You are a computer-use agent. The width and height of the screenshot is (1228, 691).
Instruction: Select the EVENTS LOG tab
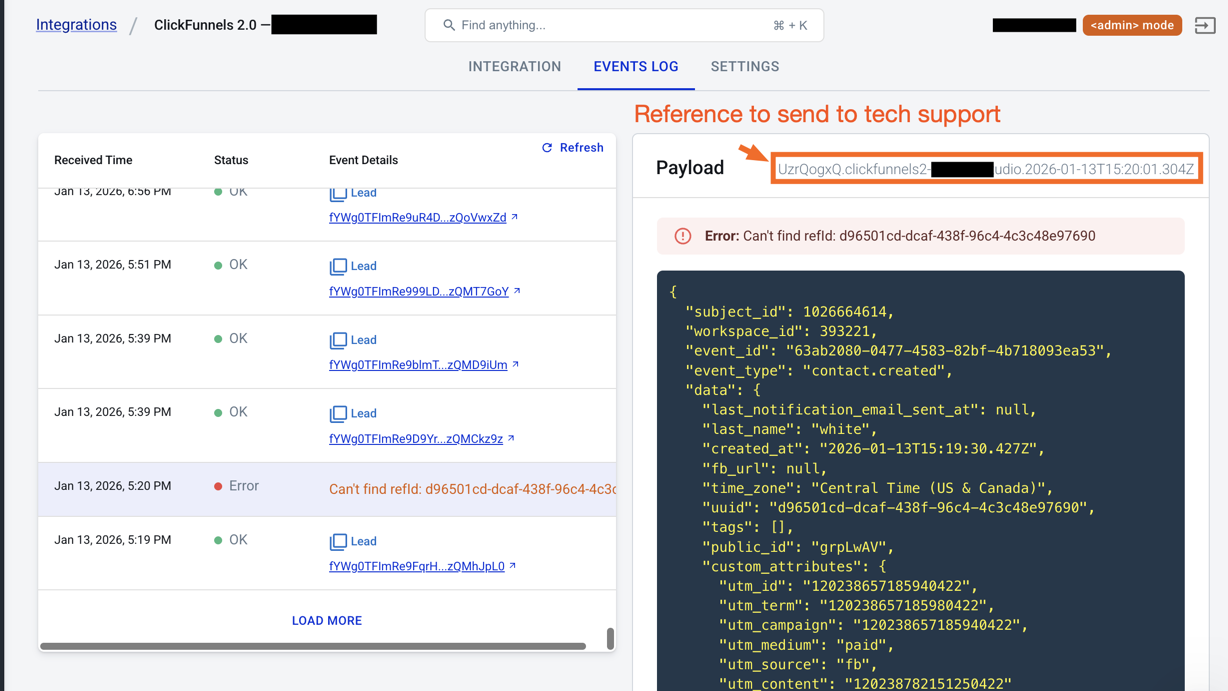tap(636, 67)
